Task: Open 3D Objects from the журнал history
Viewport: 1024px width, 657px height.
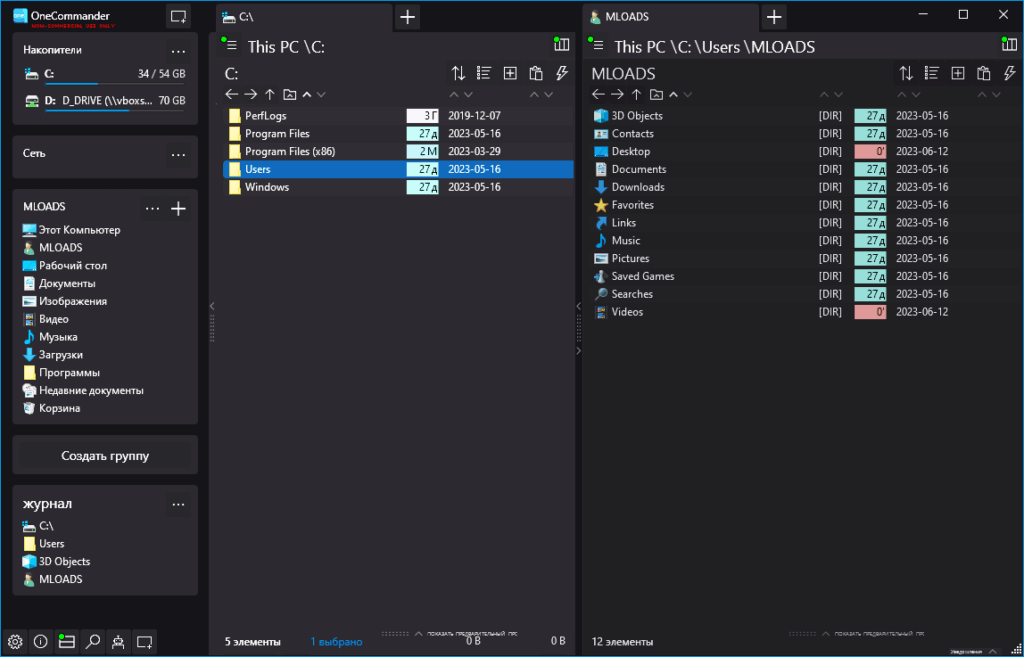Action: coord(56,561)
